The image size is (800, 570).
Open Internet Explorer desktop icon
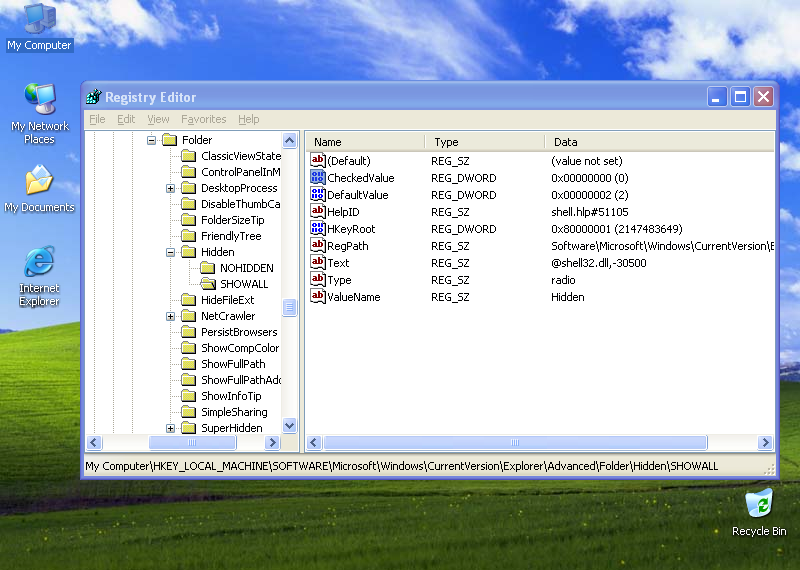[x=39, y=277]
